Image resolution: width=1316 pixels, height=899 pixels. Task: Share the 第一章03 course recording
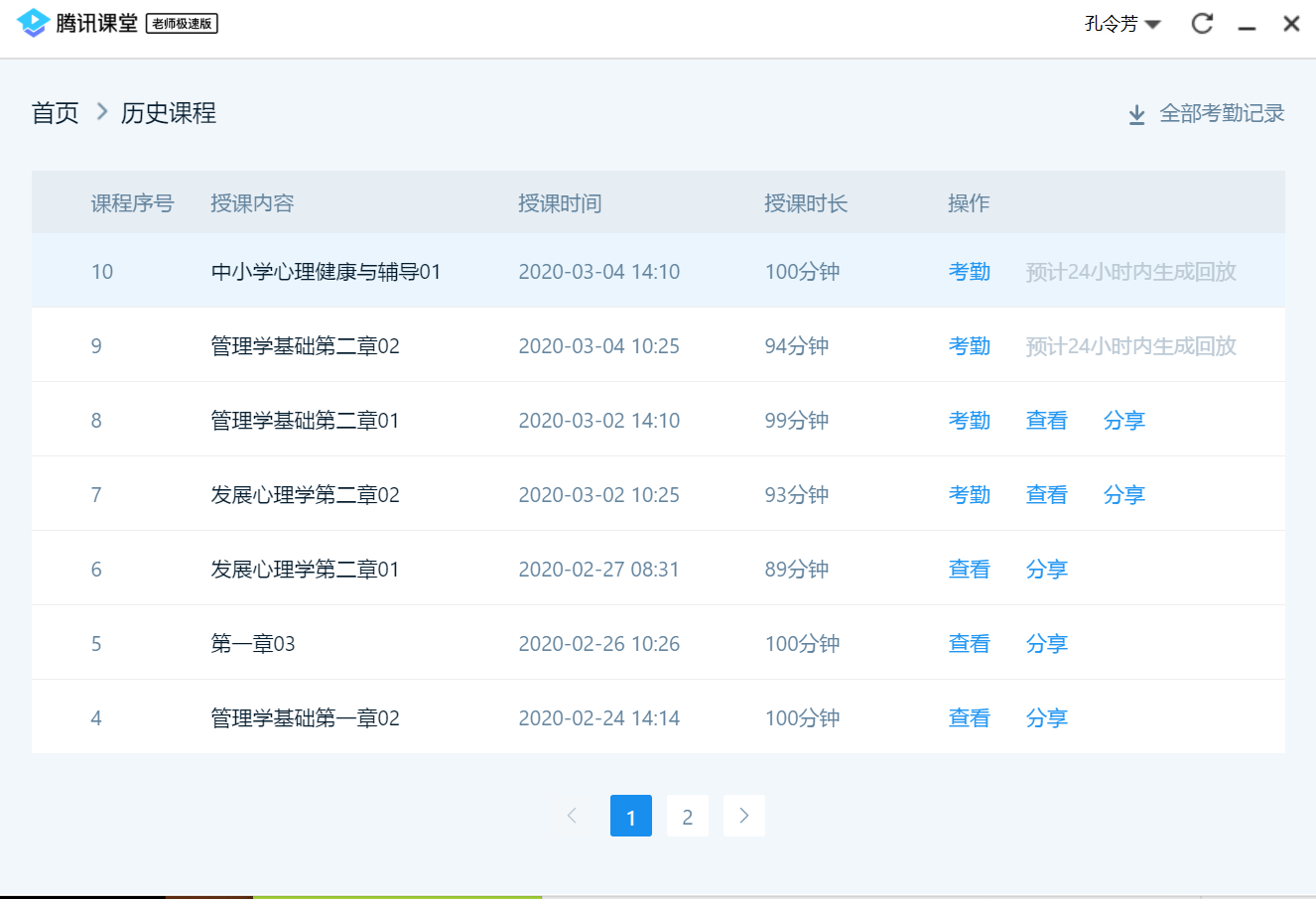pyautogui.click(x=1046, y=644)
